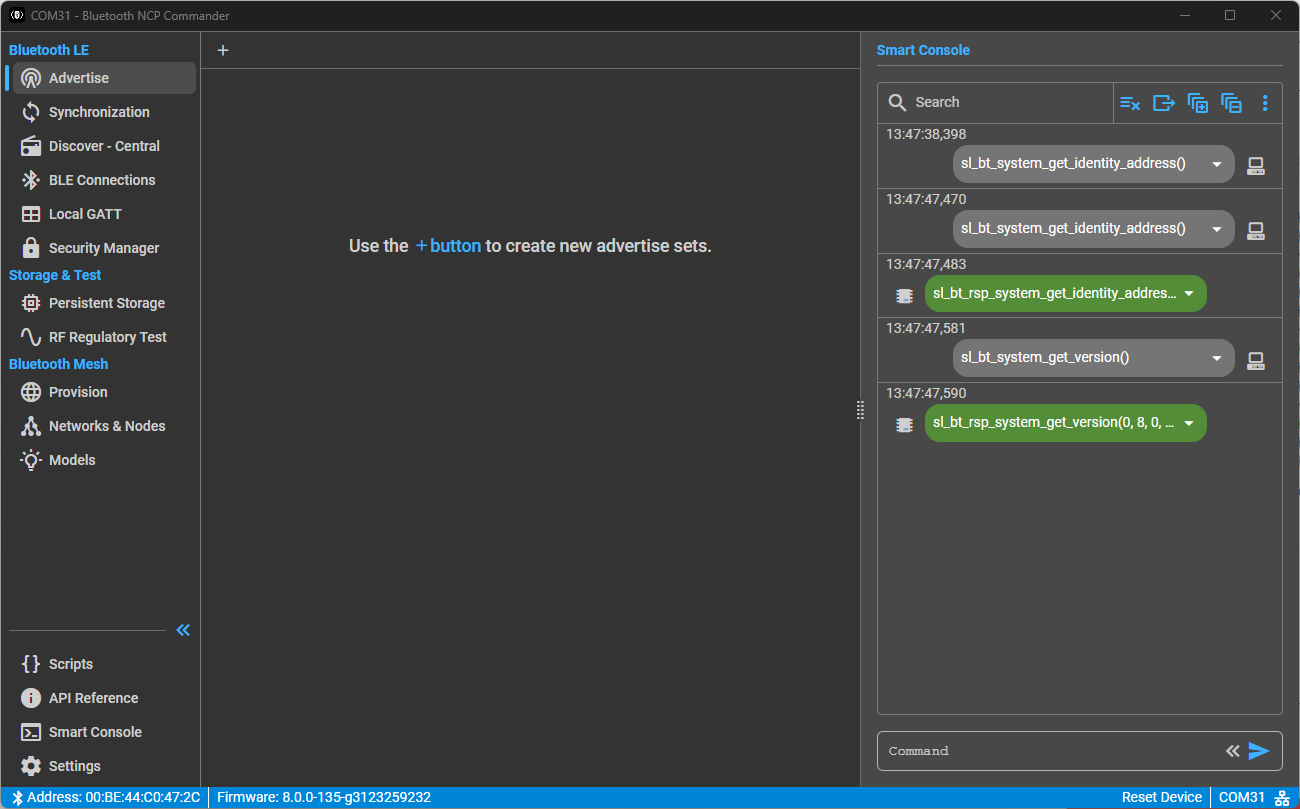
Task: Expand the sl_bt_system_get_version() command entry
Action: [1217, 358]
